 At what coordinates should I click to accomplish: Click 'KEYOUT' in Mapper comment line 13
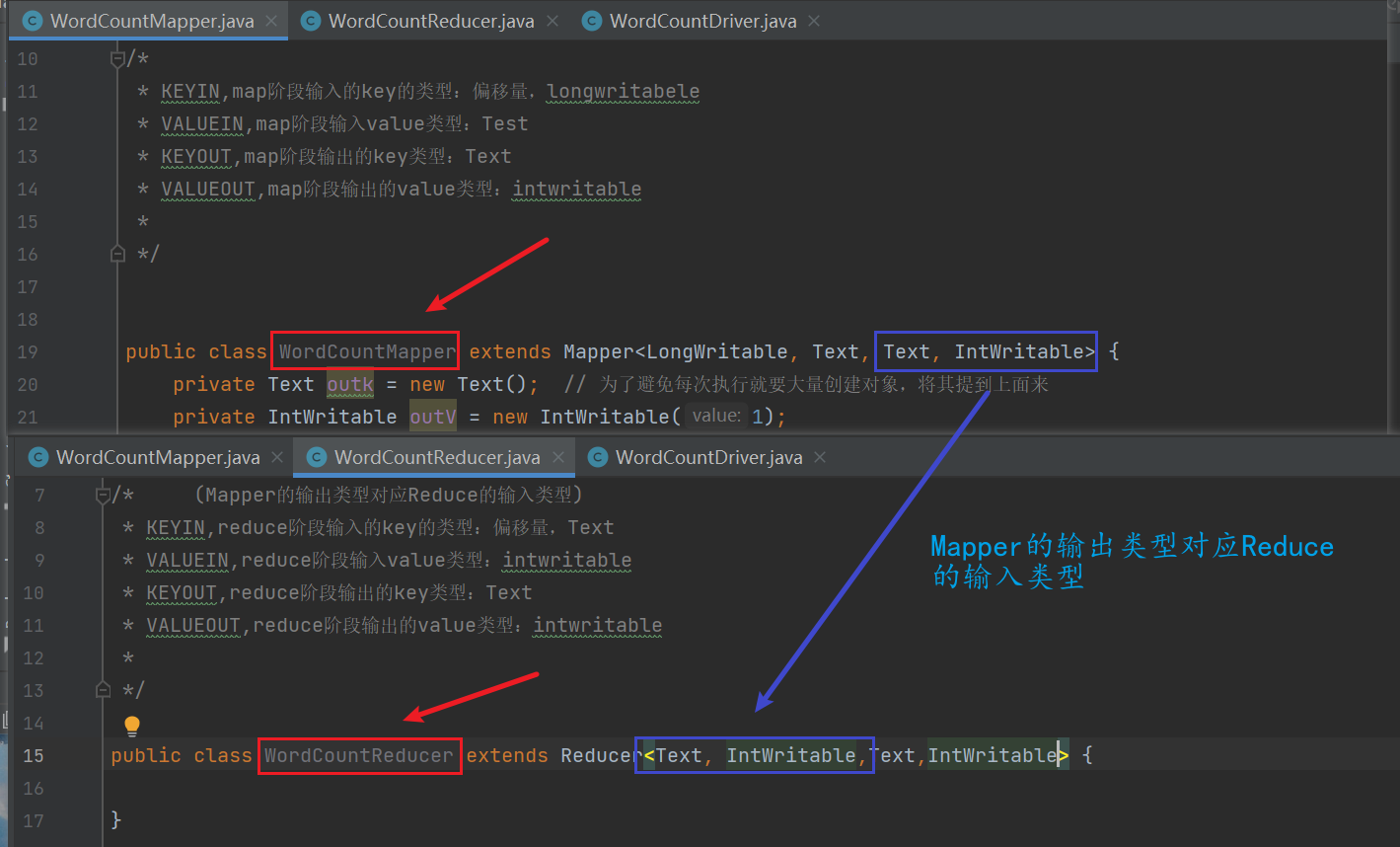[x=196, y=157]
